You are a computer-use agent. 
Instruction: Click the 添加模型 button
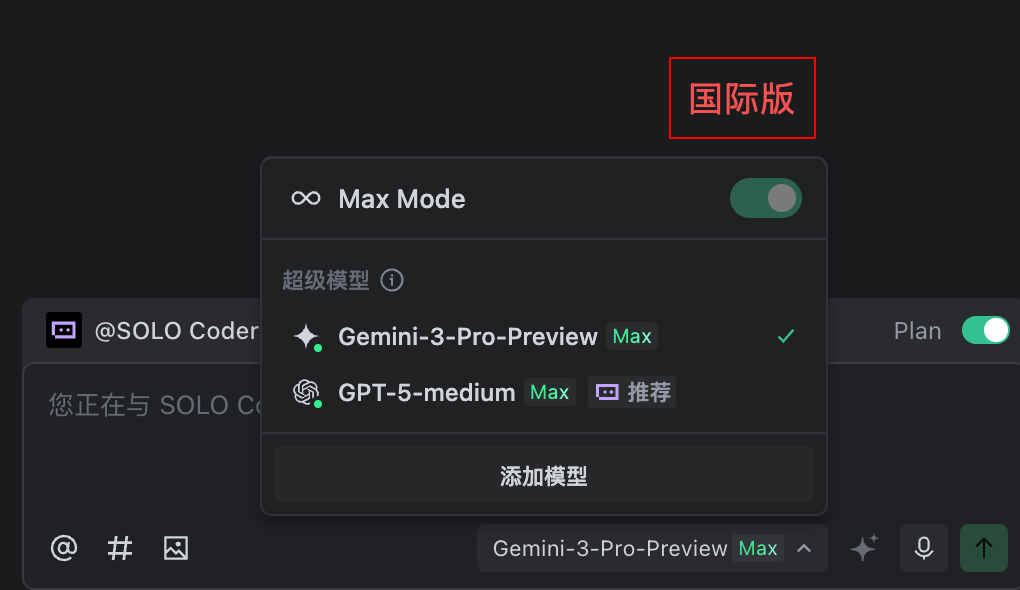coord(544,474)
